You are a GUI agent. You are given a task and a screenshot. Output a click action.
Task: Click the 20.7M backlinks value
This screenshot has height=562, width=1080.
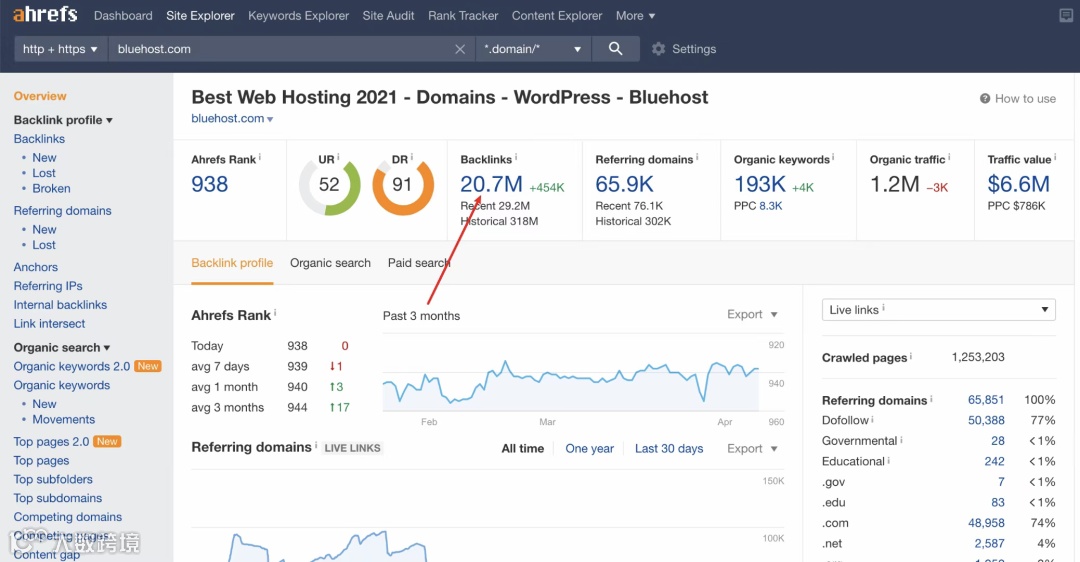pyautogui.click(x=491, y=184)
